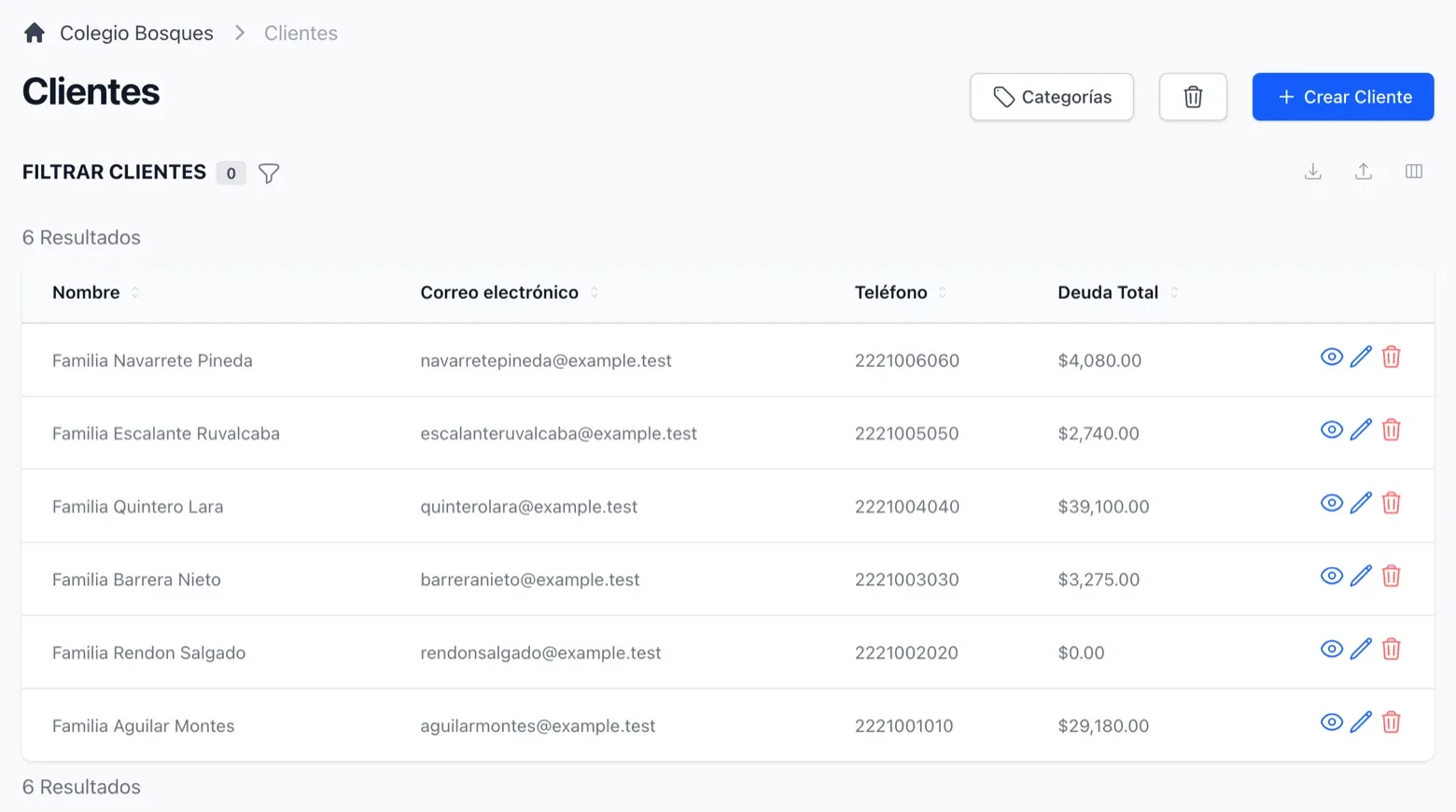Image resolution: width=1456 pixels, height=812 pixels.
Task: Edit Familia Aguilar Montes
Action: [1361, 722]
